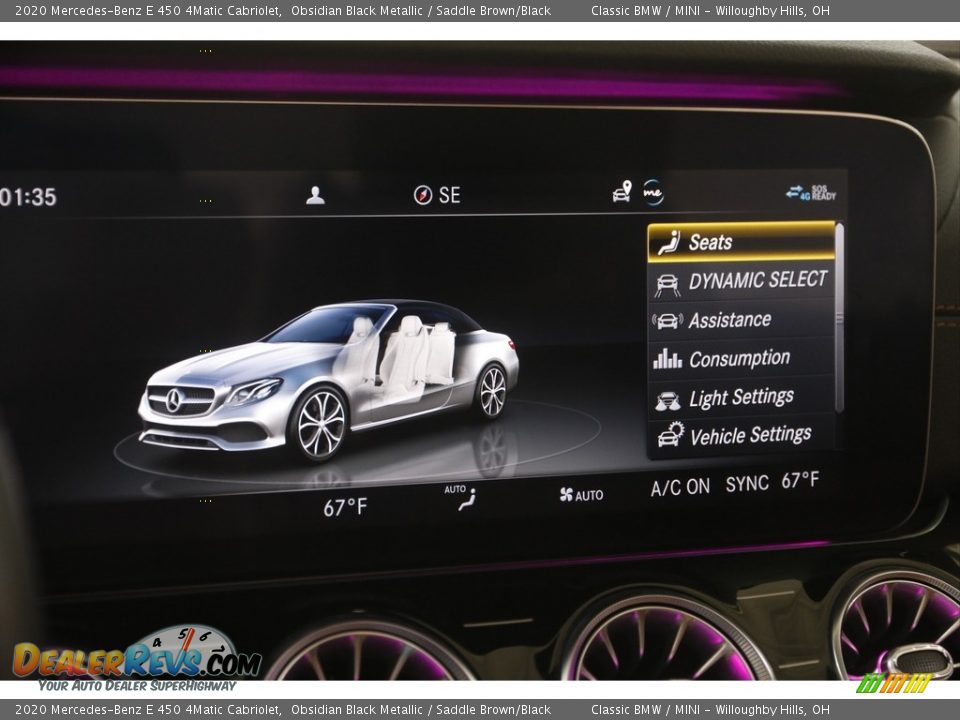The width and height of the screenshot is (960, 720).
Task: Tap the radar car icon beside Assistance
Action: click(x=667, y=321)
